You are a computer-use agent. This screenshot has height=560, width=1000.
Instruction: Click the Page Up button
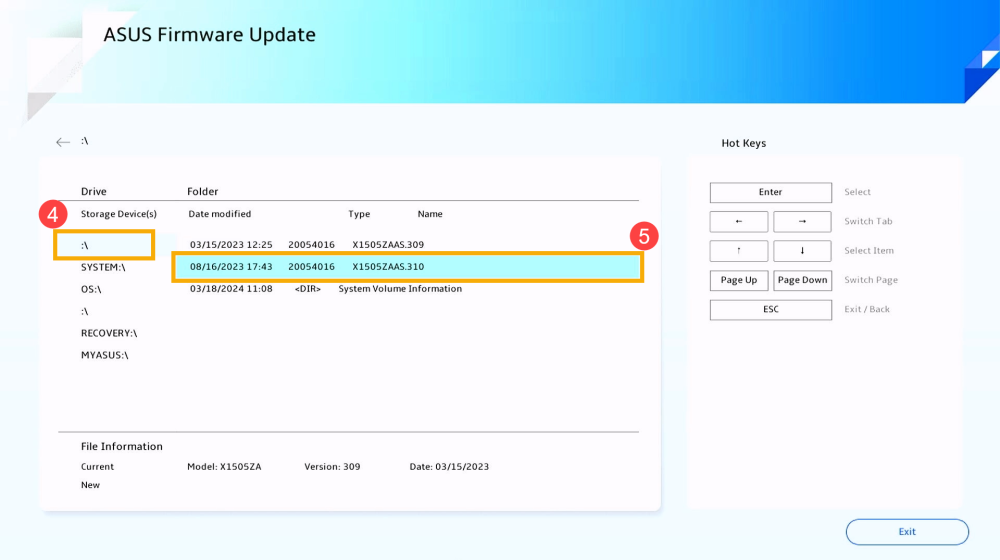pos(739,280)
